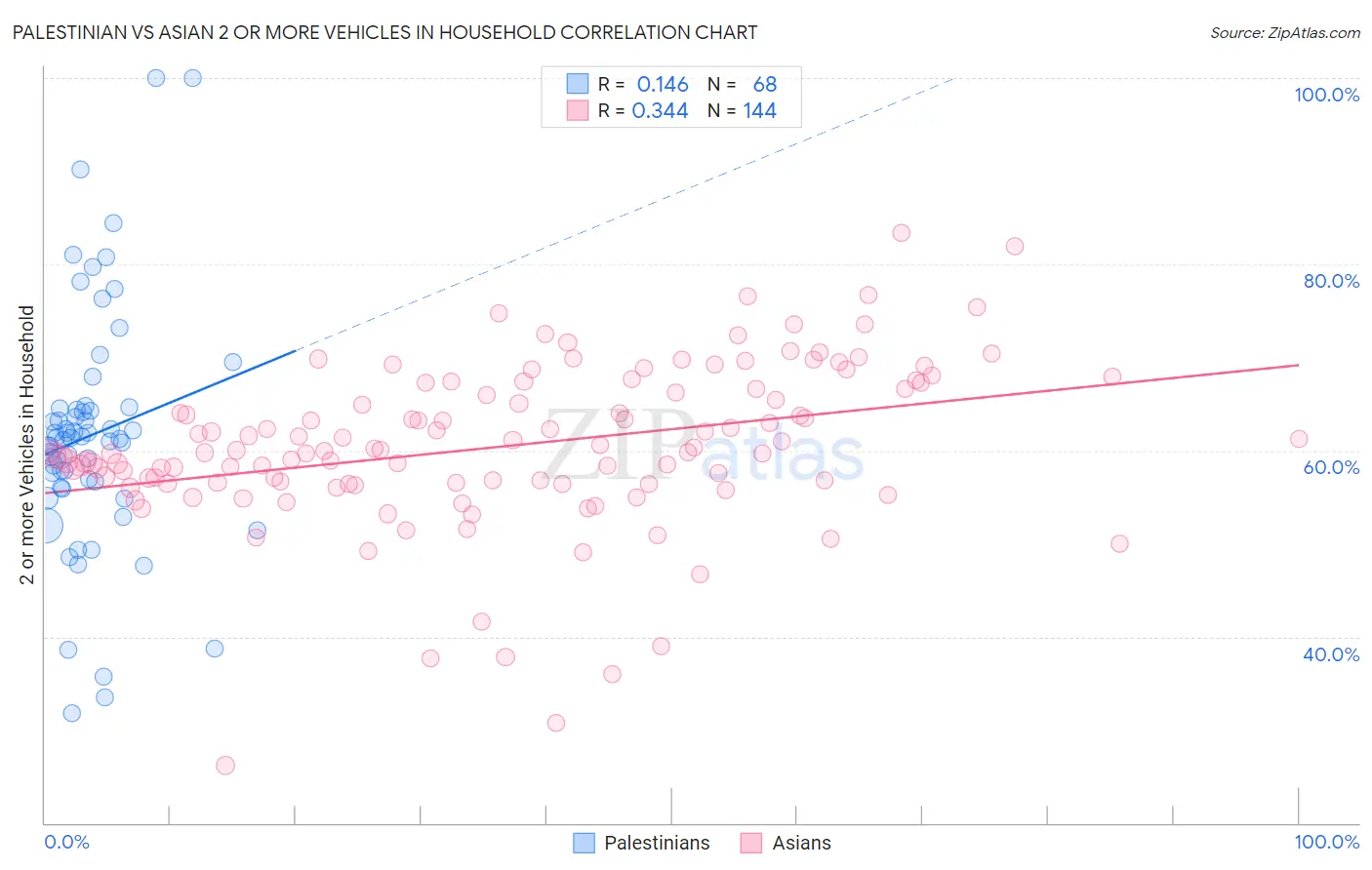Click the 80.0% y-axis label
The width and height of the screenshot is (1372, 870).
1331,281
